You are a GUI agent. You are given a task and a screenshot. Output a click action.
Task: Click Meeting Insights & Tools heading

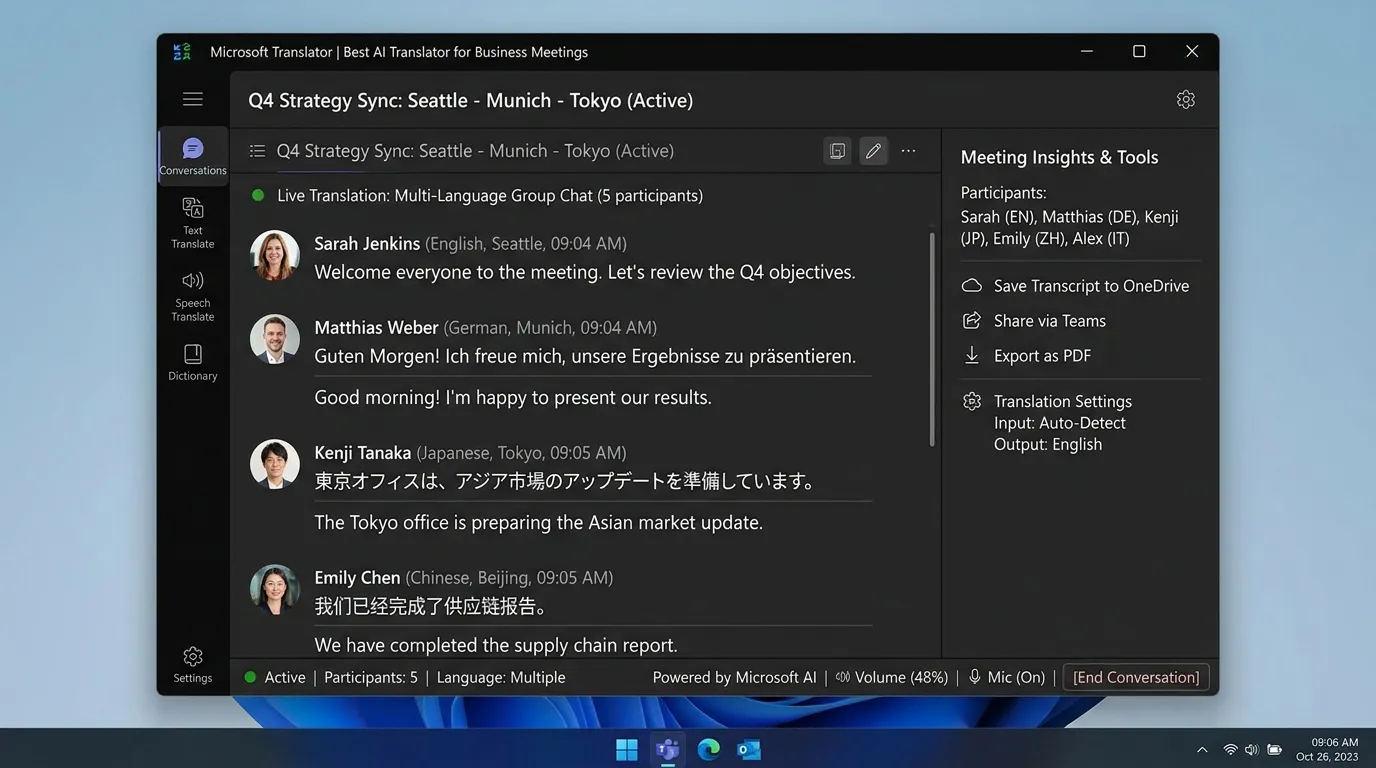[x=1059, y=157]
